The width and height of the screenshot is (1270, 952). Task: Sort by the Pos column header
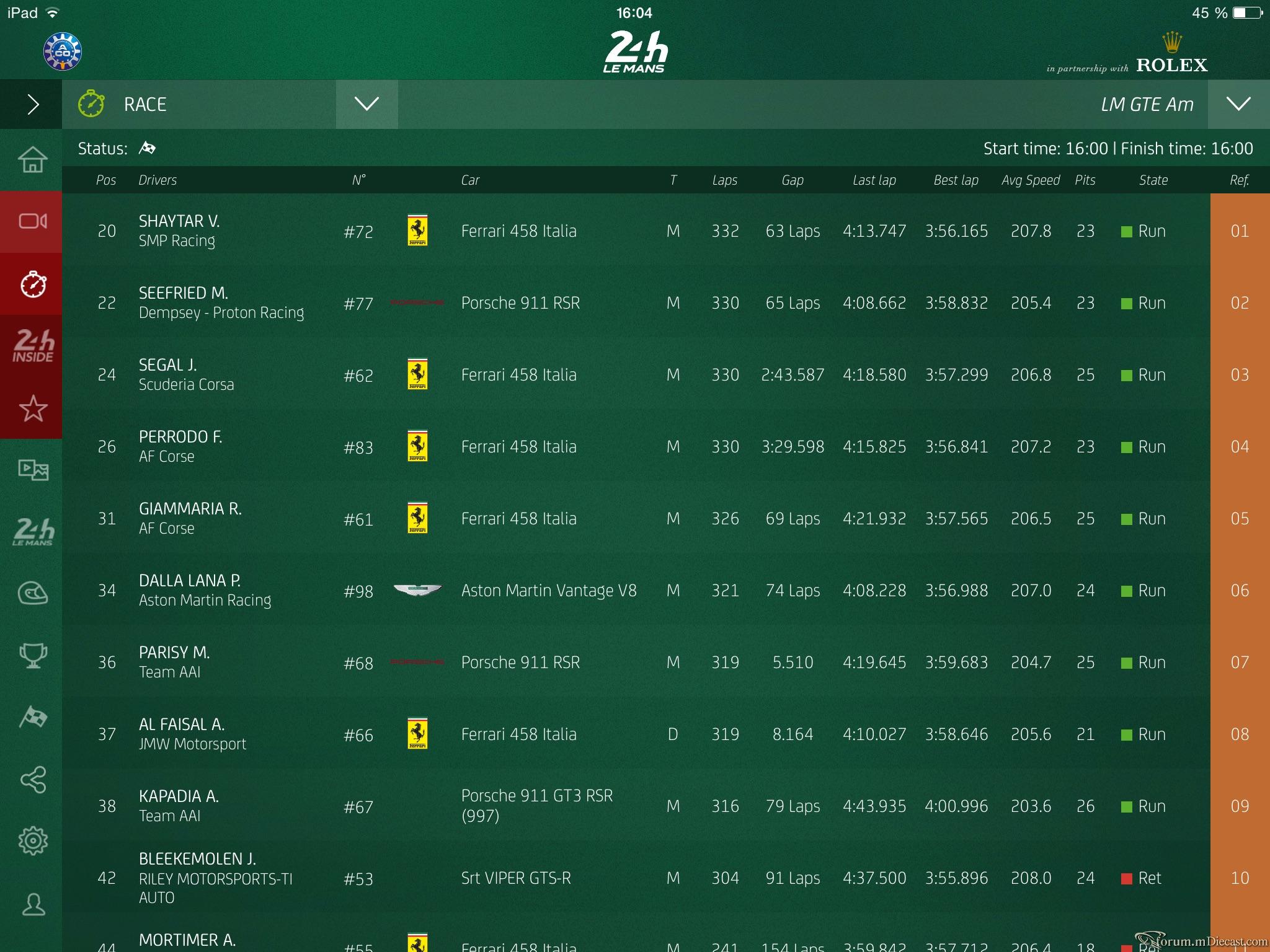tap(106, 180)
